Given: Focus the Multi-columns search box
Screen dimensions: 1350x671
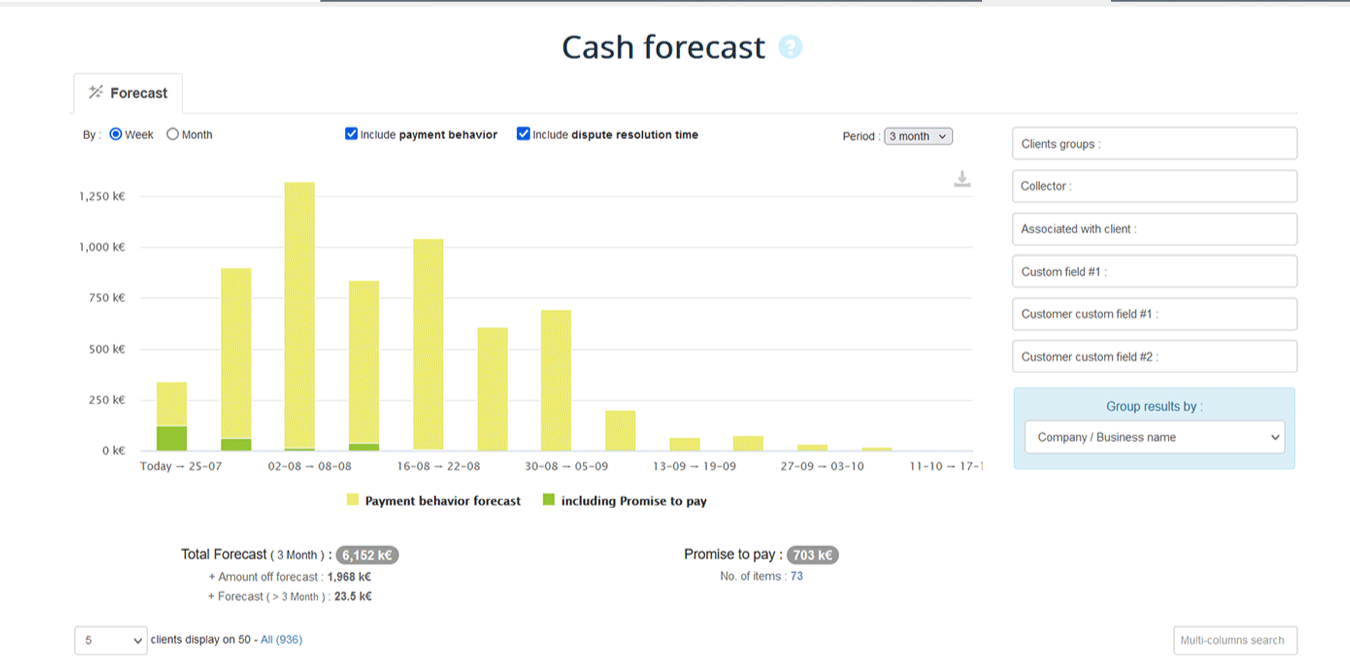Looking at the screenshot, I should click(1234, 640).
